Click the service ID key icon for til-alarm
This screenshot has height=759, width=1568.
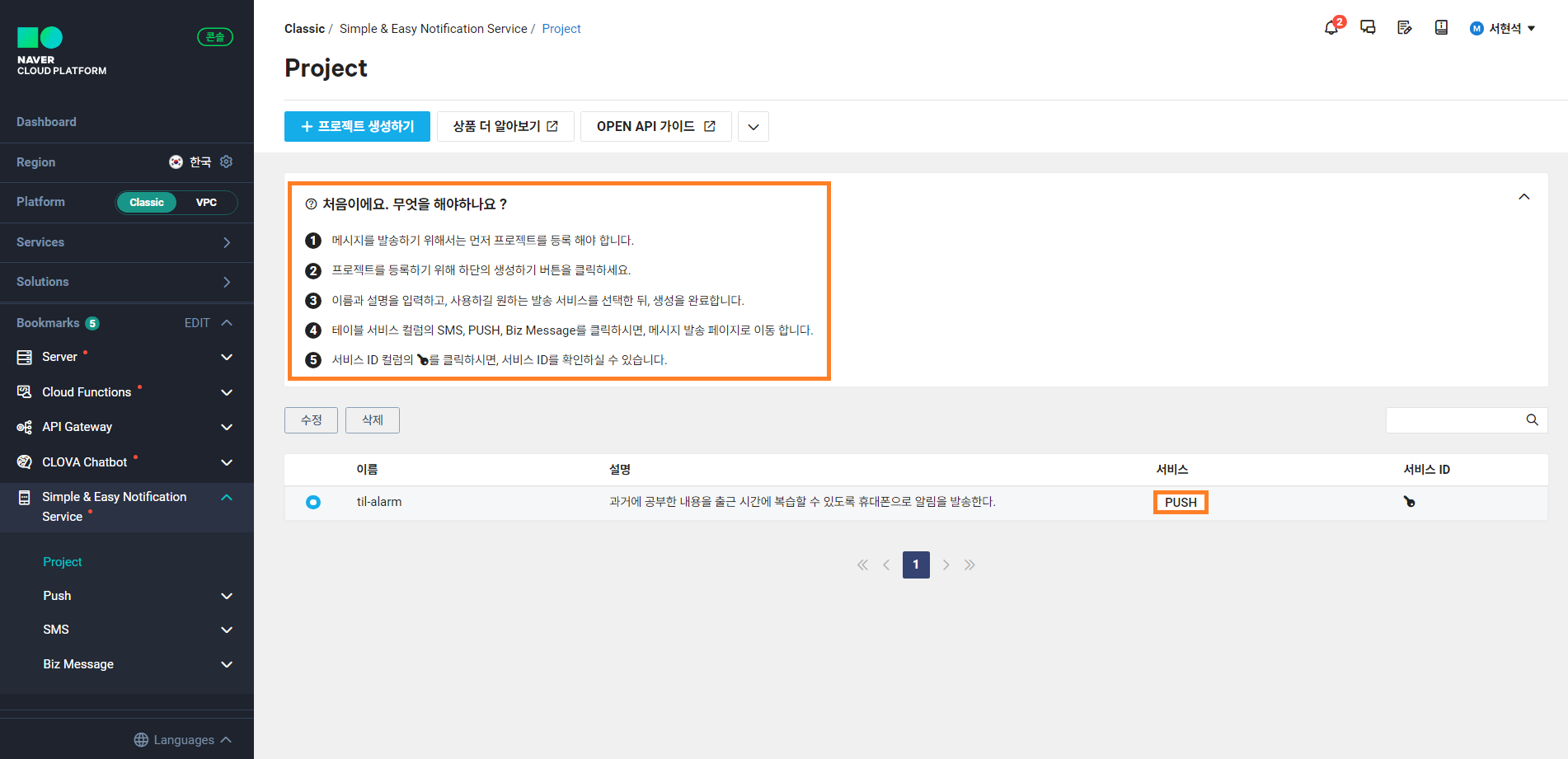point(1410,502)
